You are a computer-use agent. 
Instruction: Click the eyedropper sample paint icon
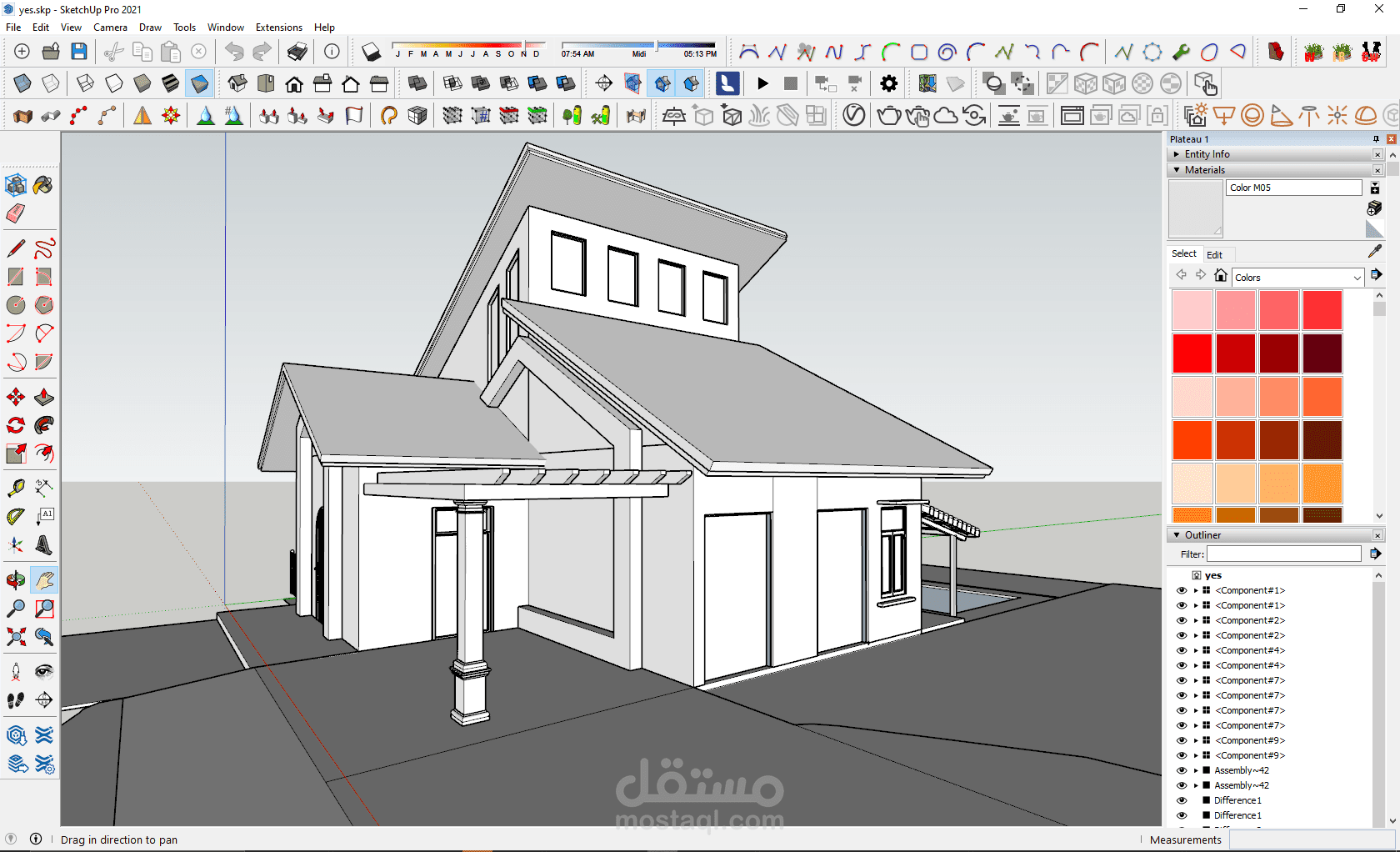(1375, 251)
